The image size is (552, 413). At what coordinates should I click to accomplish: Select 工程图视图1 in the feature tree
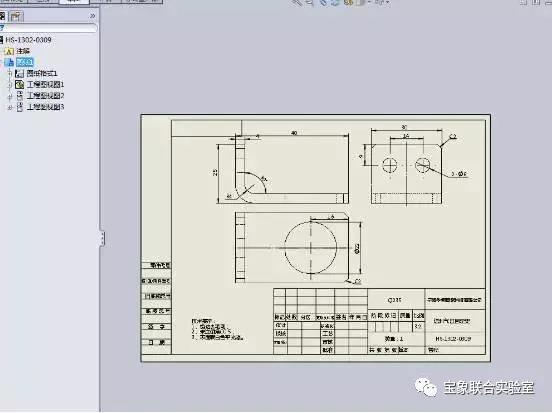pos(45,85)
